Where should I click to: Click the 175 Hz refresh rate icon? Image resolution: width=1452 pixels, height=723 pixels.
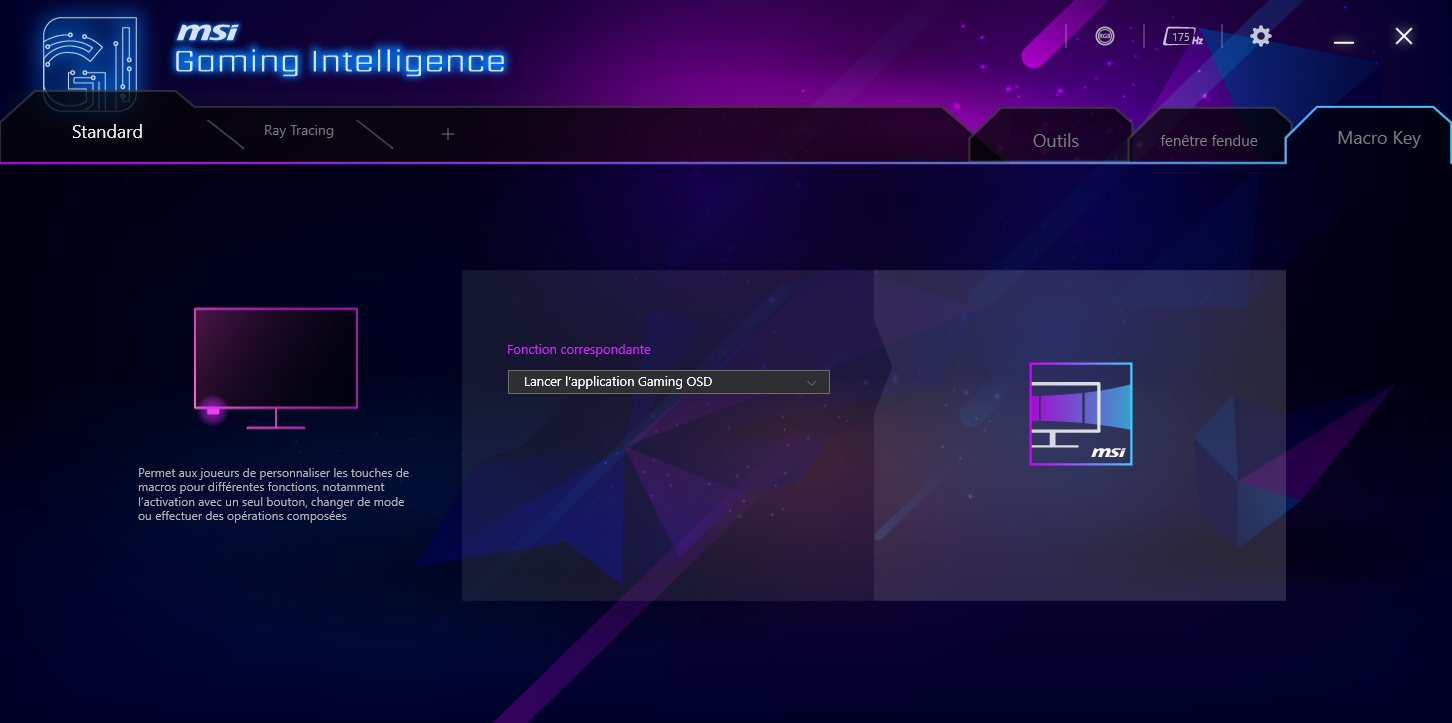point(1183,37)
